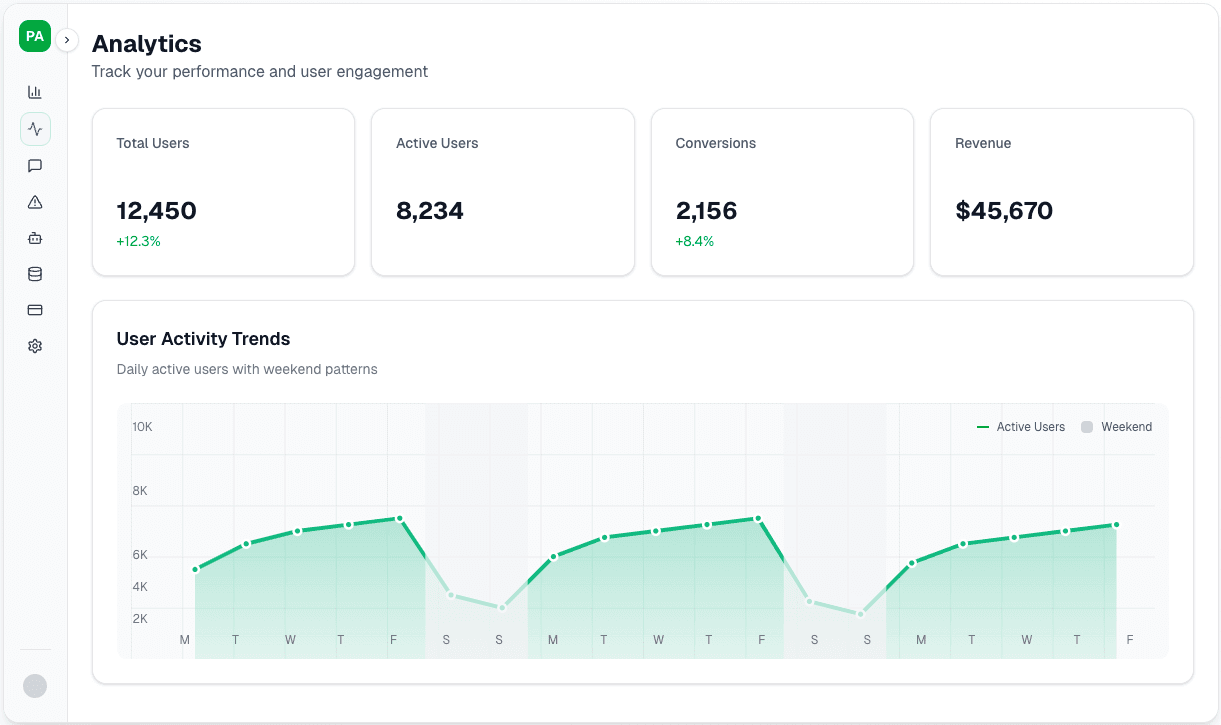Collapse the User Activity Trends section
The width and height of the screenshot is (1221, 725).
tap(203, 339)
